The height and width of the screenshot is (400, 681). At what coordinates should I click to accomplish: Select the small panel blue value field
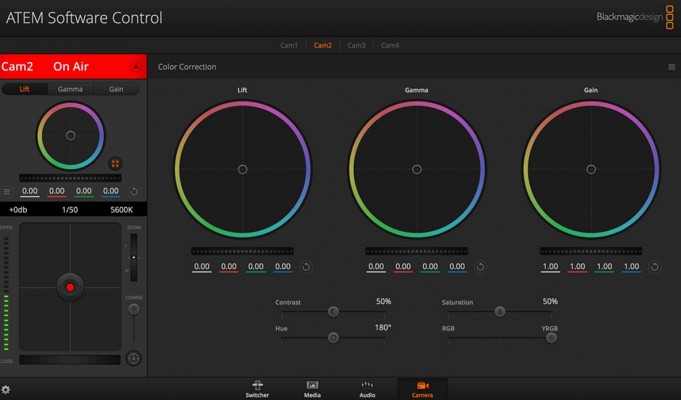(x=110, y=192)
